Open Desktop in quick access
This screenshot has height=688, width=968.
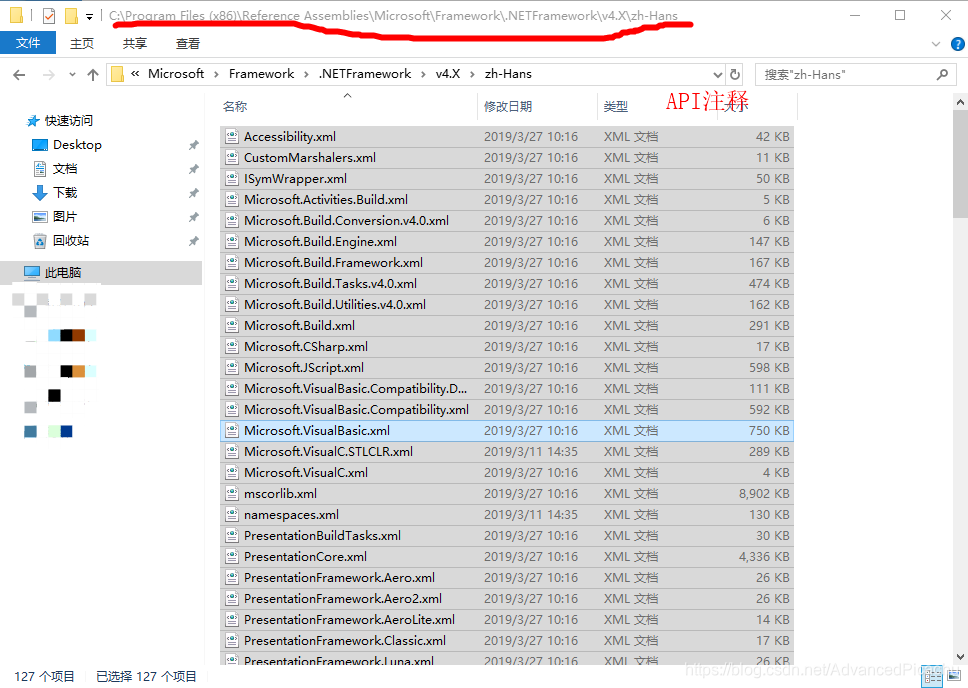(77, 145)
